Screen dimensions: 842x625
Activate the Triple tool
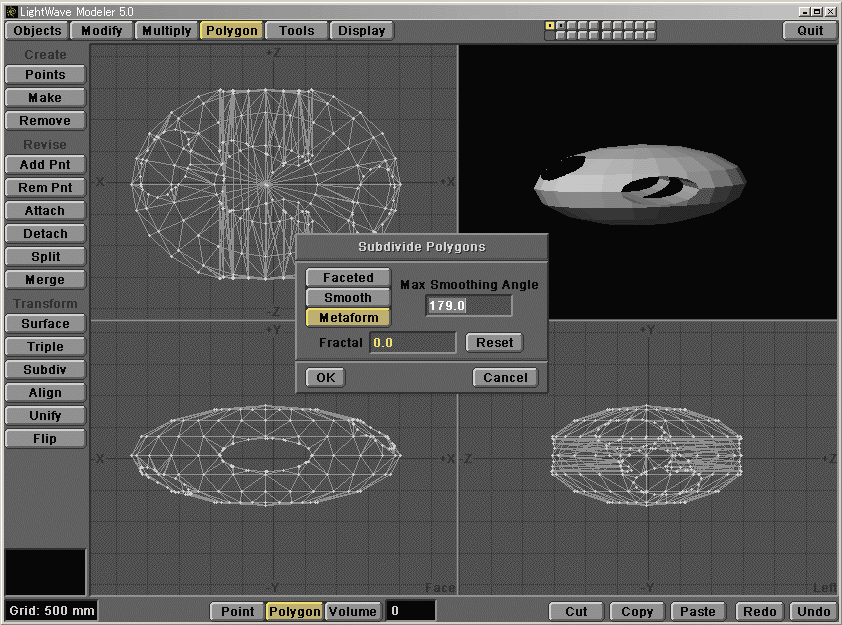pyautogui.click(x=45, y=346)
